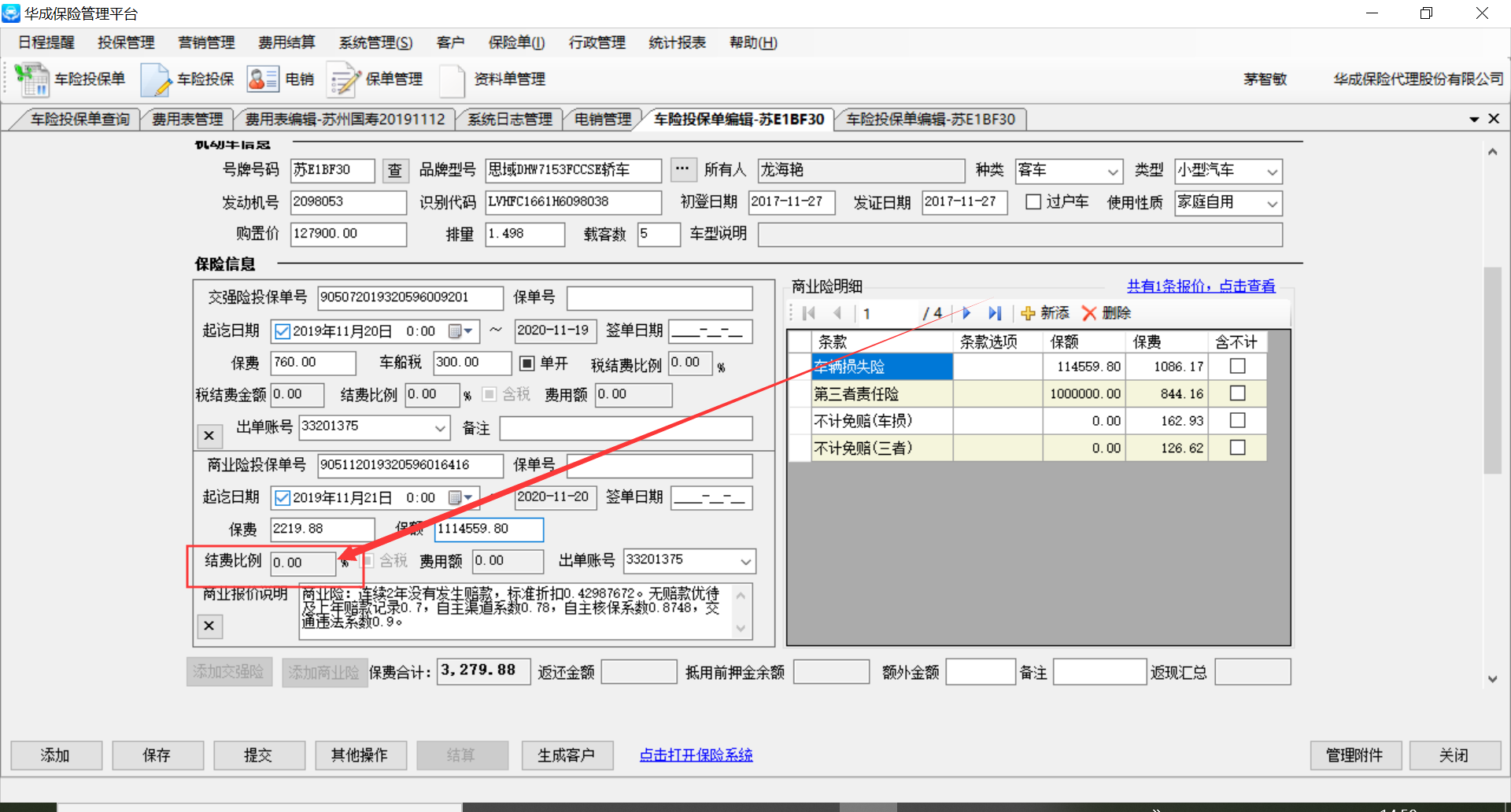Screen dimensions: 1511x812
Task: Check 含不计 for 车辆损失险 row
Action: tap(1237, 367)
